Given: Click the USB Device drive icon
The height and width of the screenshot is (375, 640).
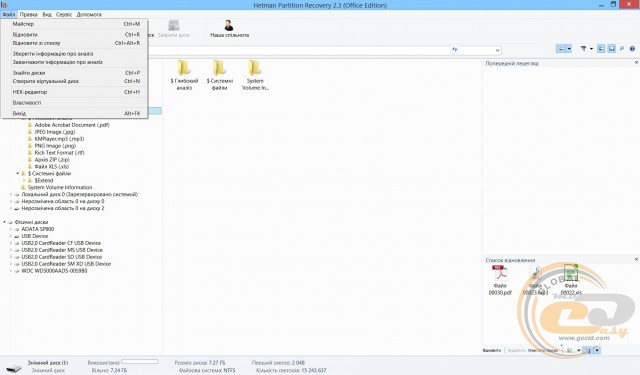Looking at the screenshot, I should (17, 236).
